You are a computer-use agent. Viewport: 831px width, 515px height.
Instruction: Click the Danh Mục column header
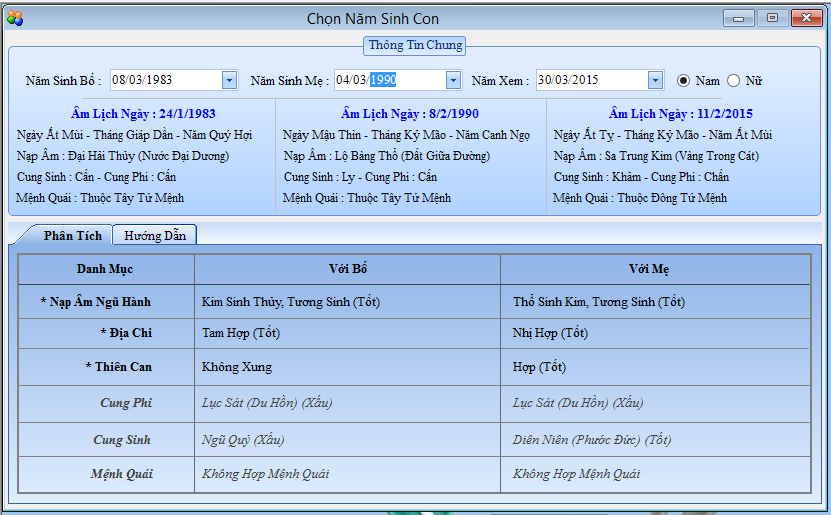pos(105,269)
